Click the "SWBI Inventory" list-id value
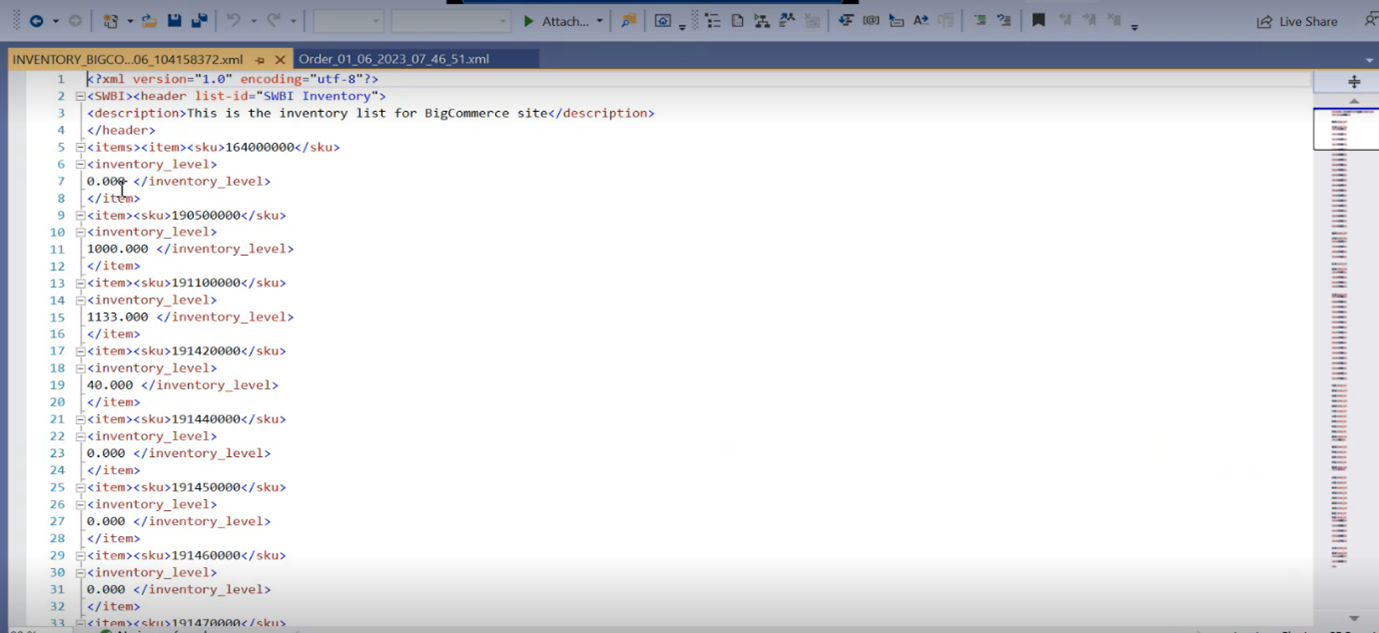Viewport: 1379px width, 633px height. click(x=317, y=96)
